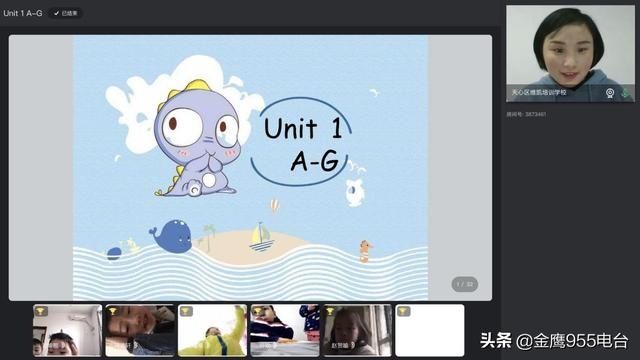640x360 pixels.
Task: Click the slide page counter 1 / 32
Action: [464, 284]
